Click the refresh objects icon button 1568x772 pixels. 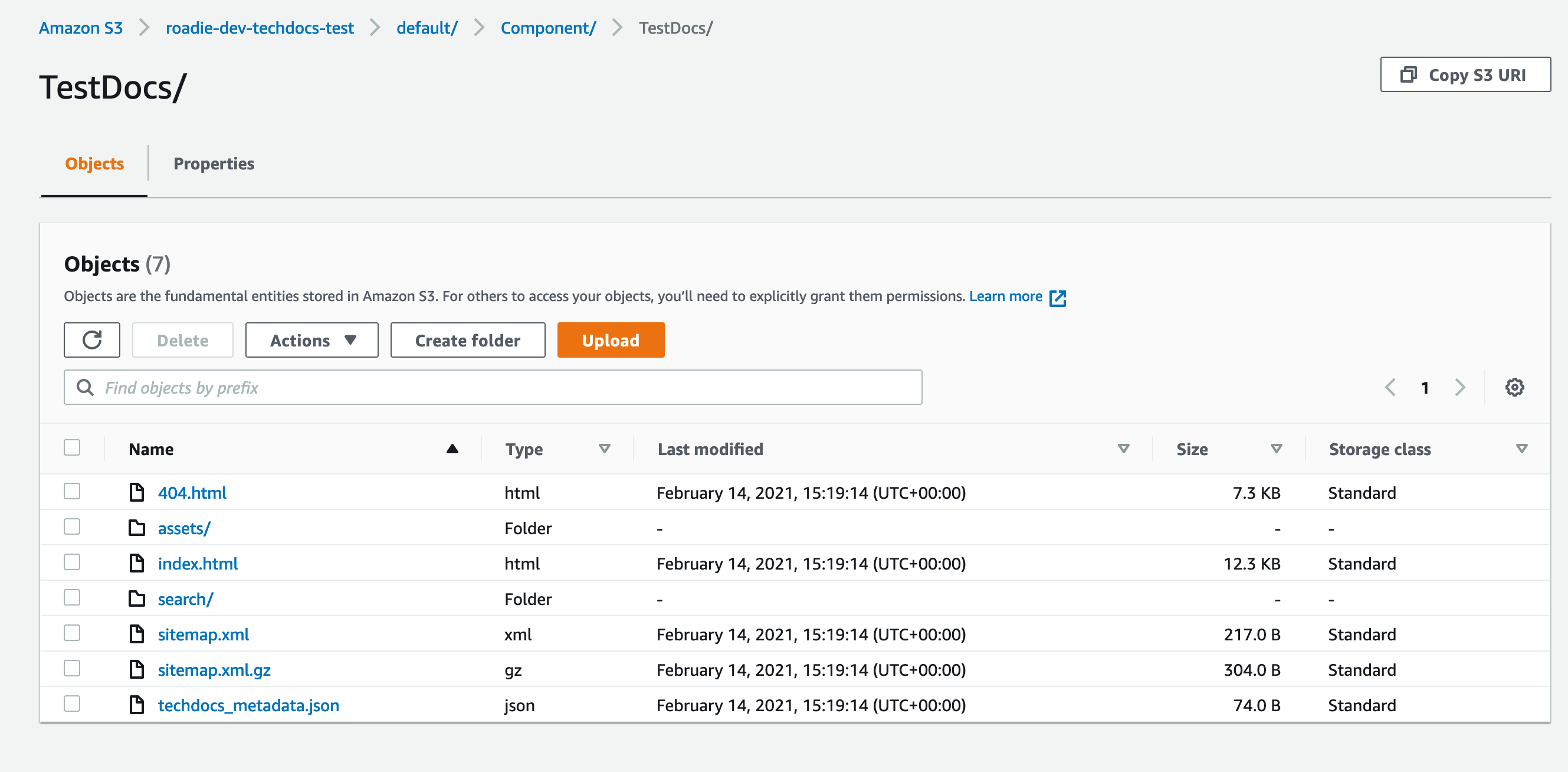tap(92, 340)
